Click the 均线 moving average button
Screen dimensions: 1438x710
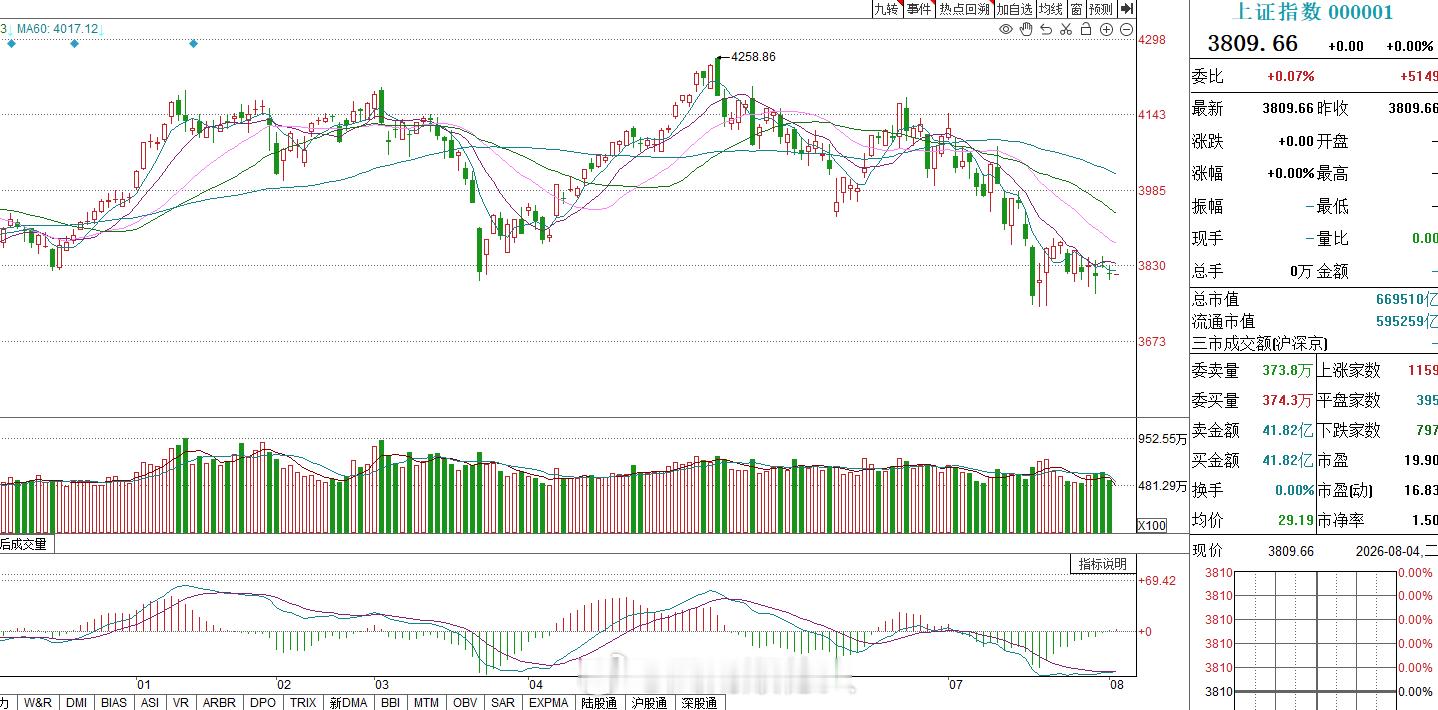[1050, 8]
